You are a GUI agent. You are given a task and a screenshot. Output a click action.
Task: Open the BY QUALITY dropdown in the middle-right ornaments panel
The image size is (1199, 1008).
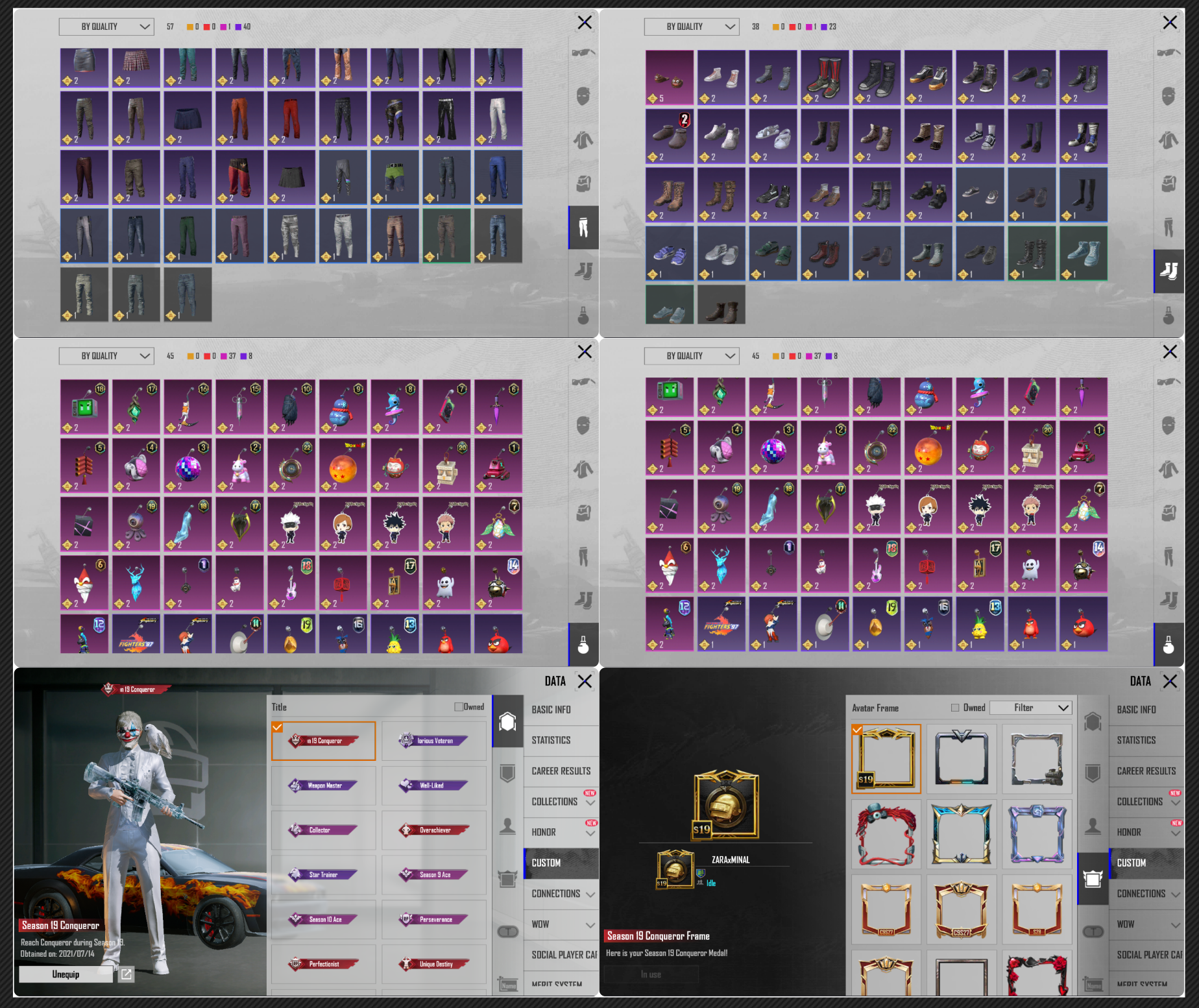click(x=692, y=356)
